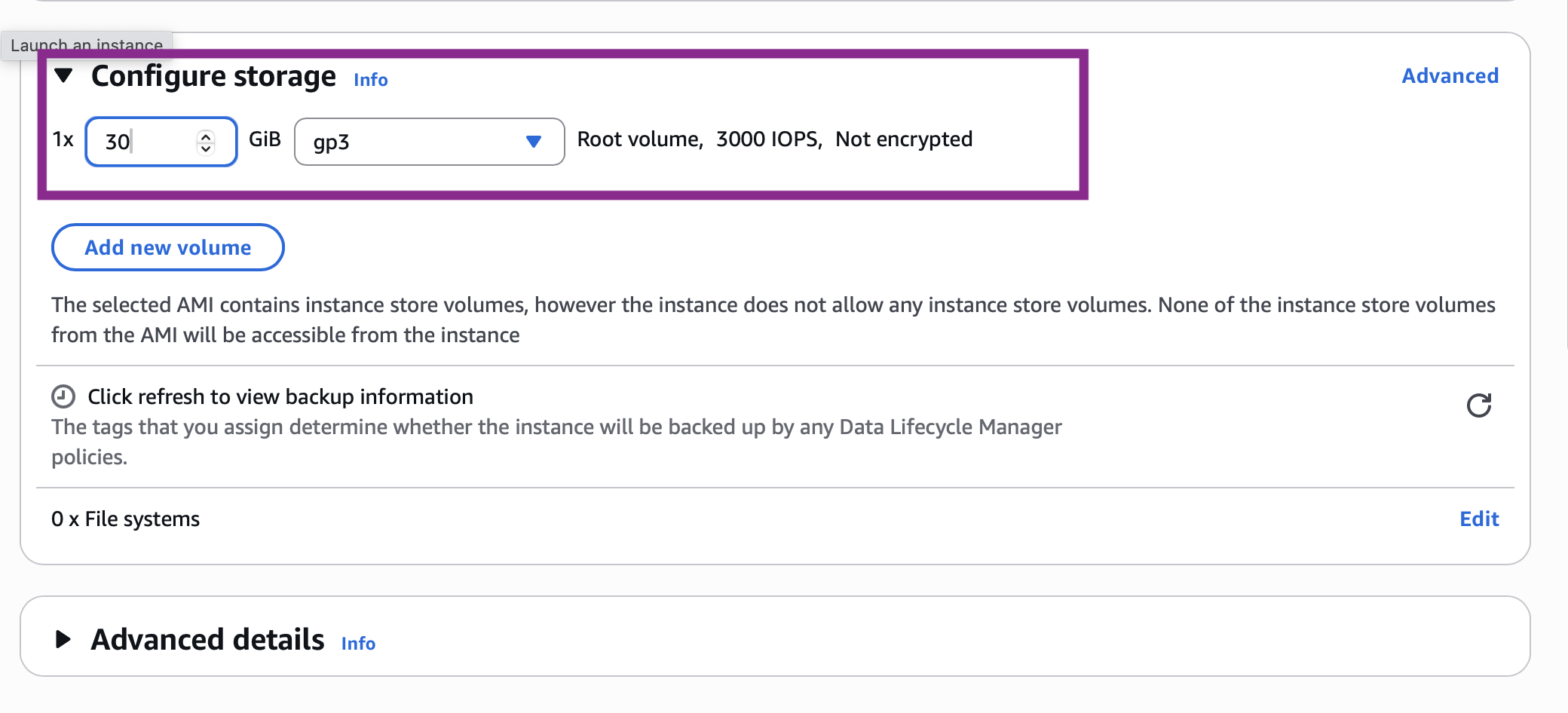Click the blue arrow in gp3 dropdown
Viewport: 1568px width, 713px height.
534,142
